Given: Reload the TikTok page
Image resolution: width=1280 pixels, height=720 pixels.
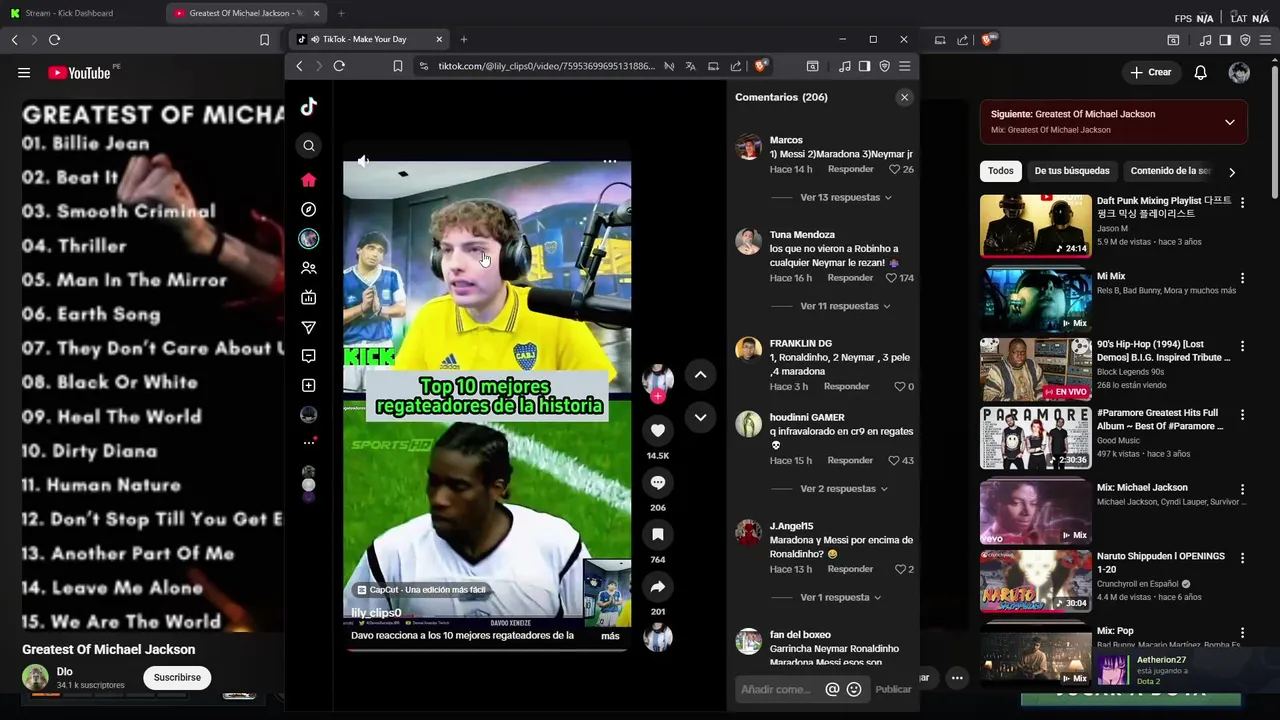Looking at the screenshot, I should coord(339,66).
